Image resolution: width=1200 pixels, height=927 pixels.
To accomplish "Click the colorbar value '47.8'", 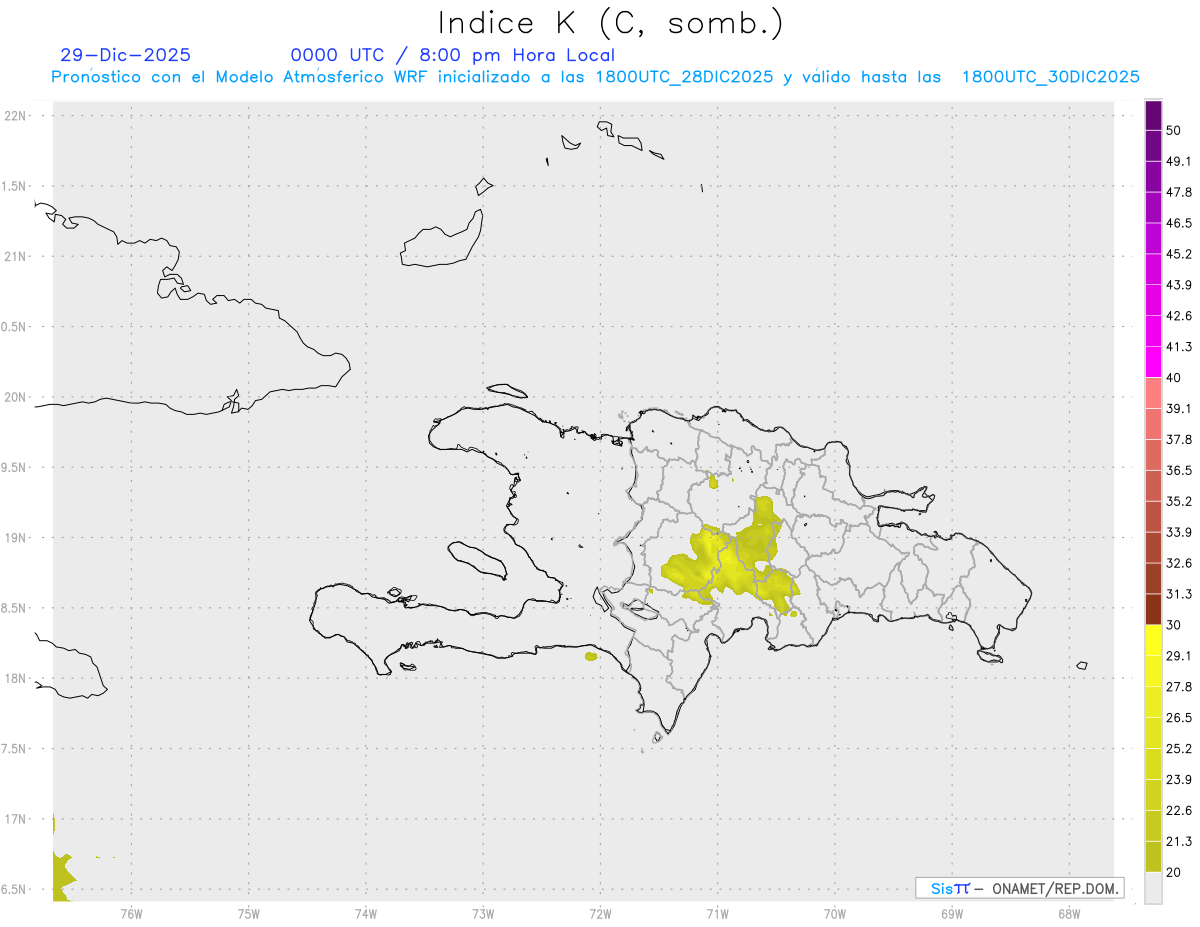I will coord(1179,192).
